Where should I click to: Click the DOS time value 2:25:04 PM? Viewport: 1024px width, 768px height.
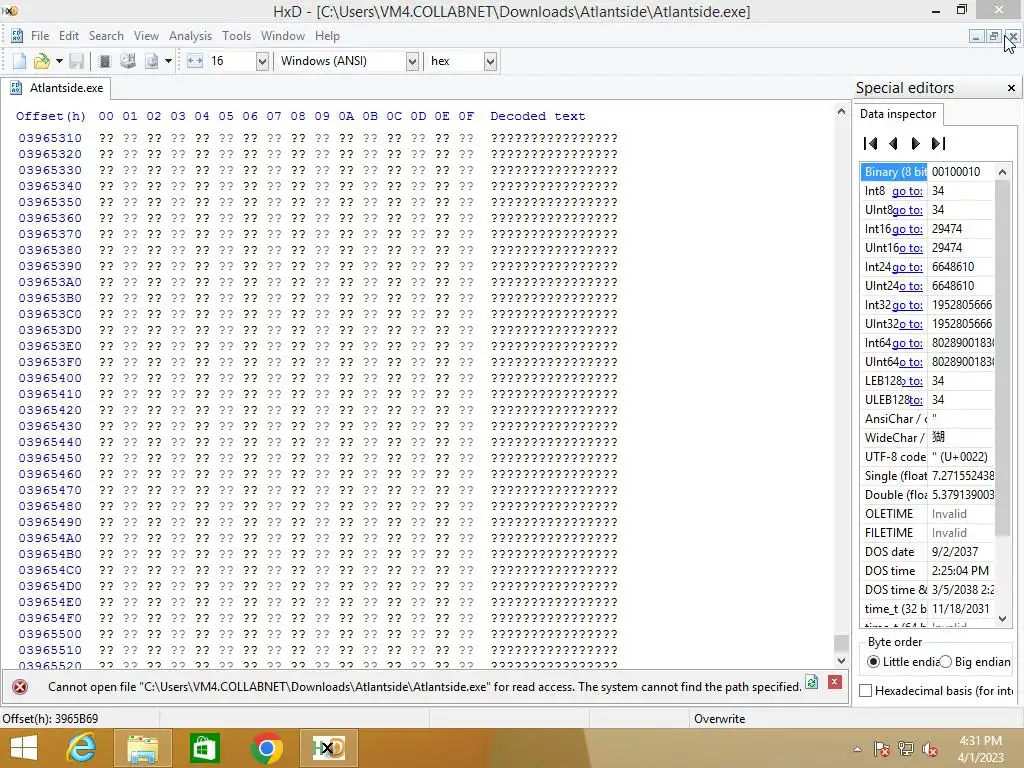[960, 571]
